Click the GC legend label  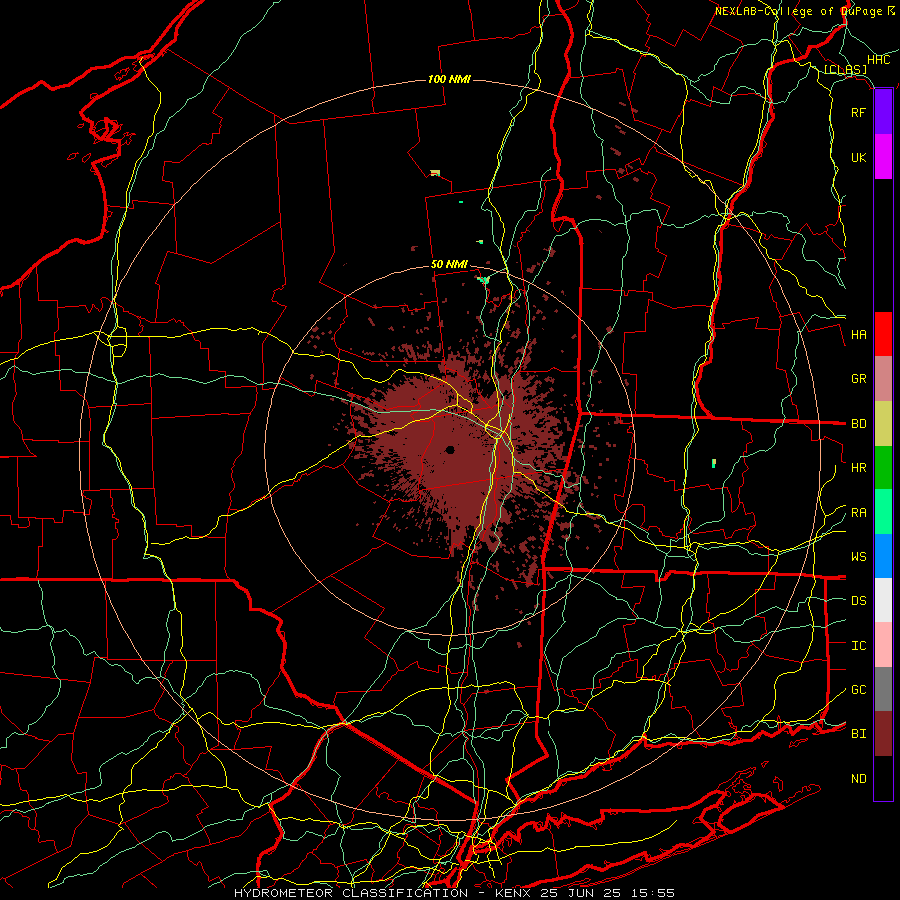pos(859,690)
